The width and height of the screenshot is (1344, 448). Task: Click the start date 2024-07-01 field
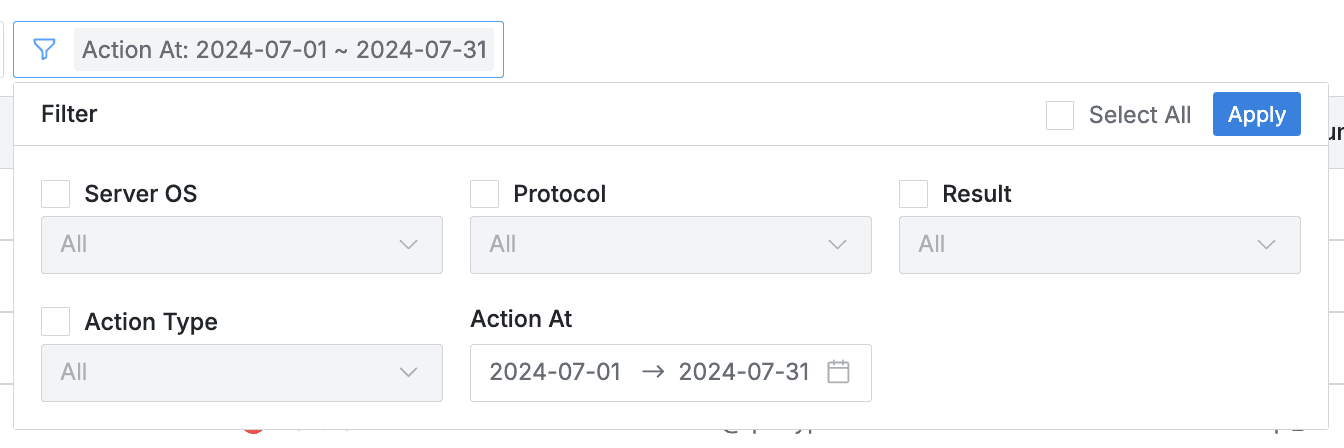pos(555,372)
